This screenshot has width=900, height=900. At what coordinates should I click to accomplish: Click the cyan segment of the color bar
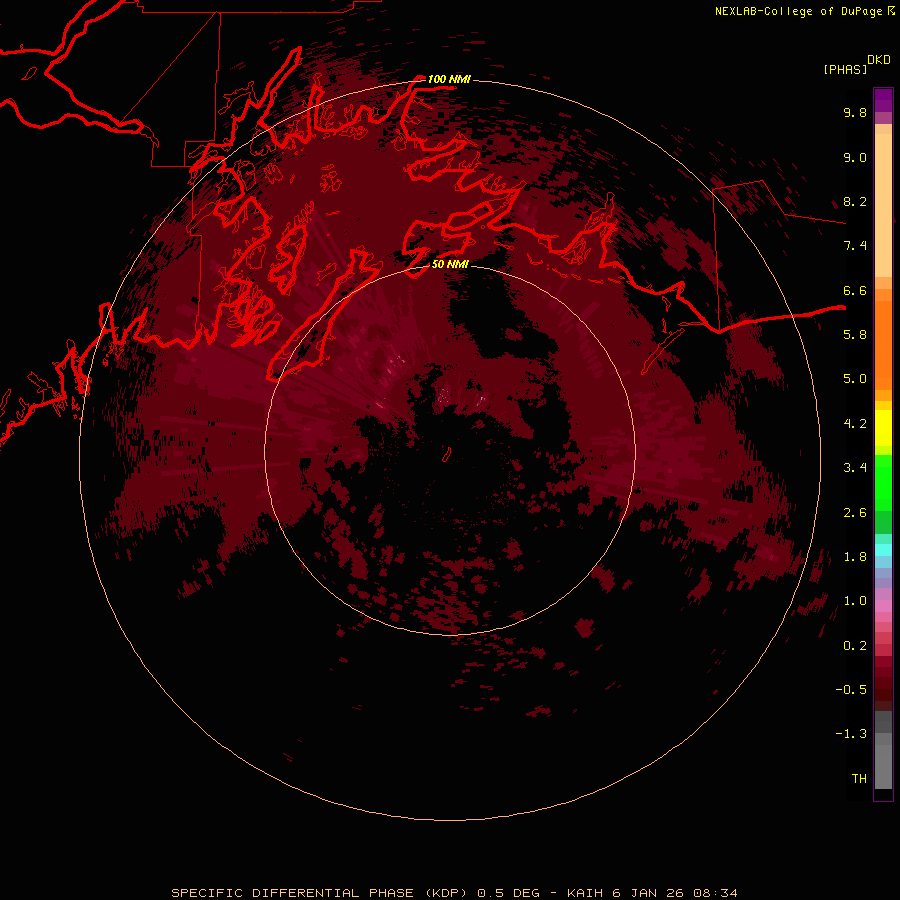883,549
